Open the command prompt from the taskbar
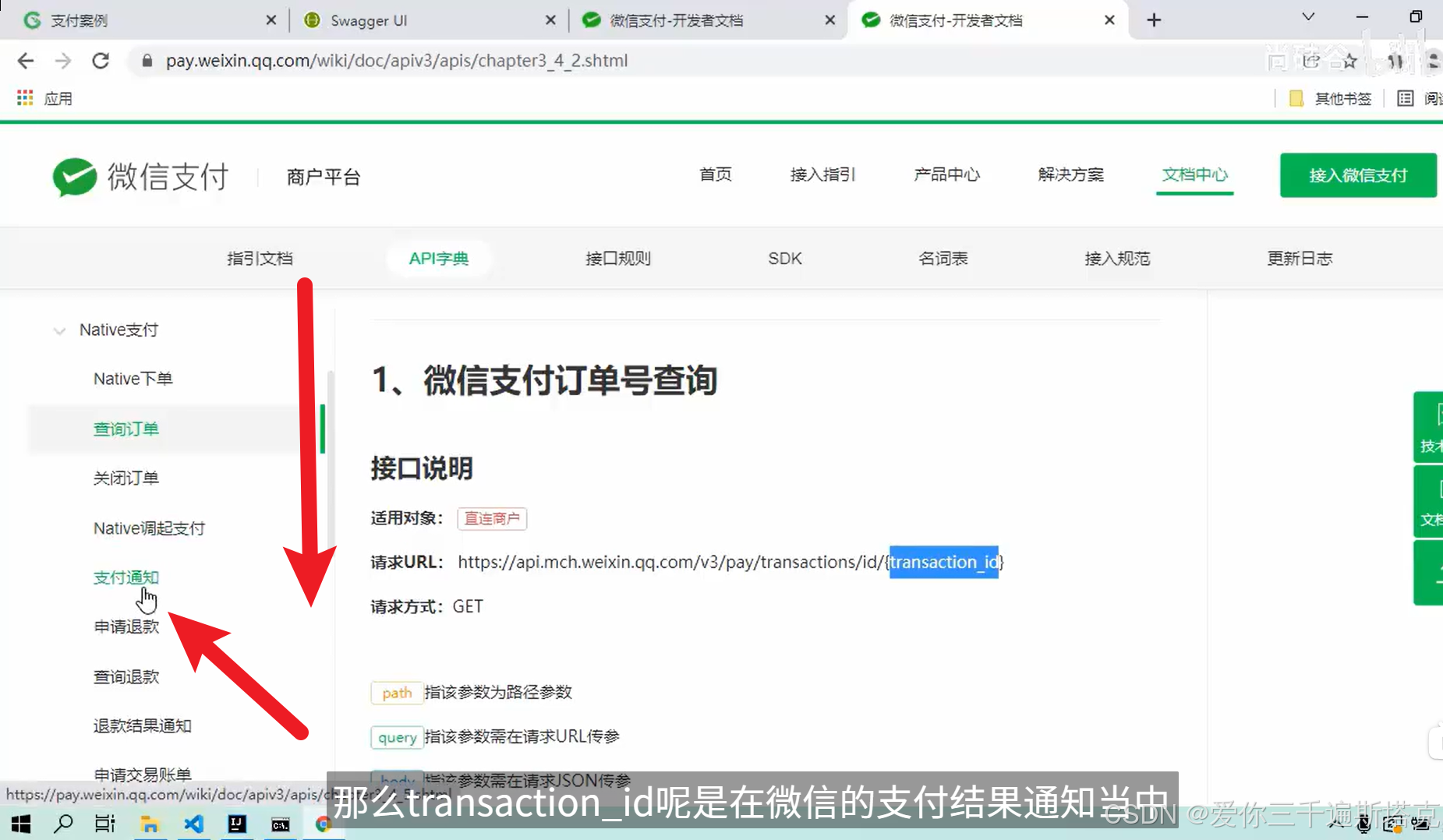This screenshot has height=840, width=1443. click(281, 824)
